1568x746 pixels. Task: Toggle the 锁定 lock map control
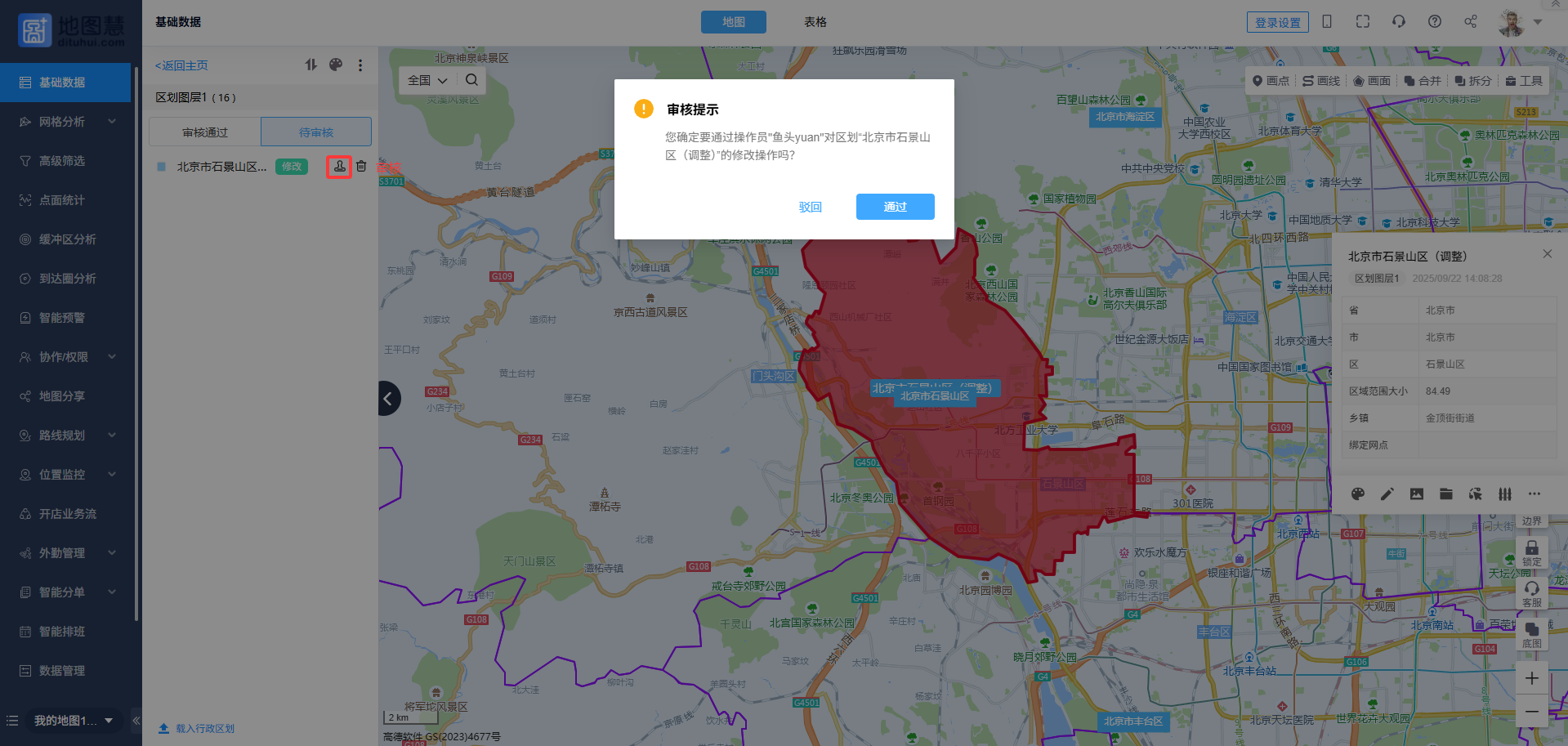click(x=1532, y=552)
